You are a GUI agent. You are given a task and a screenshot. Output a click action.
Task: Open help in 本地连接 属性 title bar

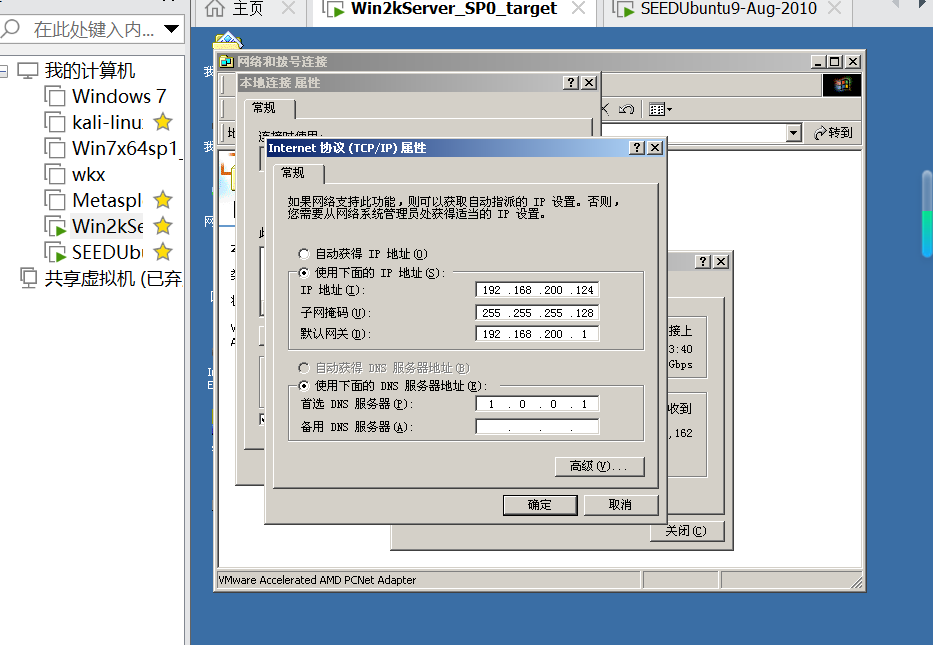click(571, 83)
